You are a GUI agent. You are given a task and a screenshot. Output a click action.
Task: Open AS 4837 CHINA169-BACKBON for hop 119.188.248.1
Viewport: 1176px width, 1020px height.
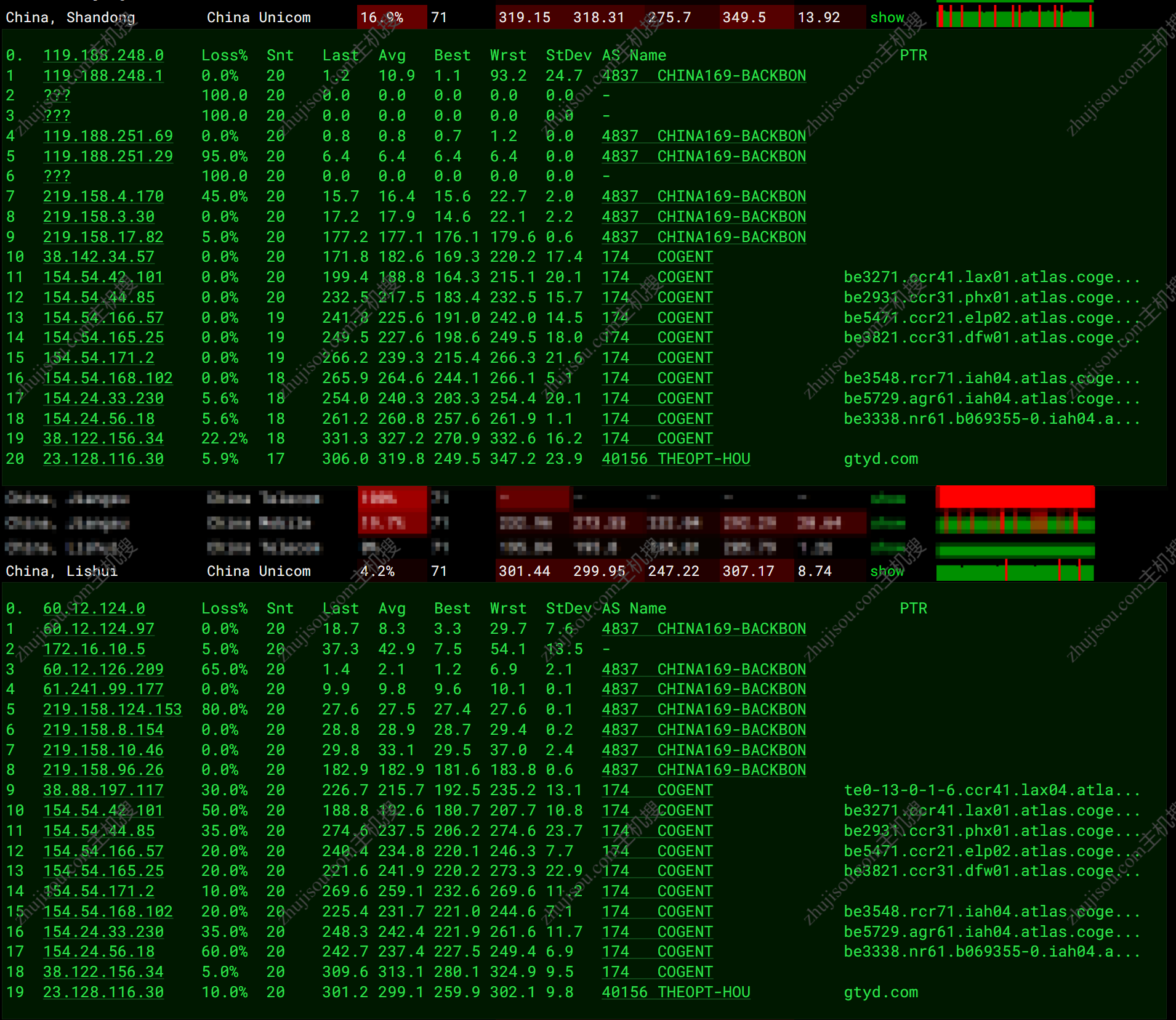(704, 76)
